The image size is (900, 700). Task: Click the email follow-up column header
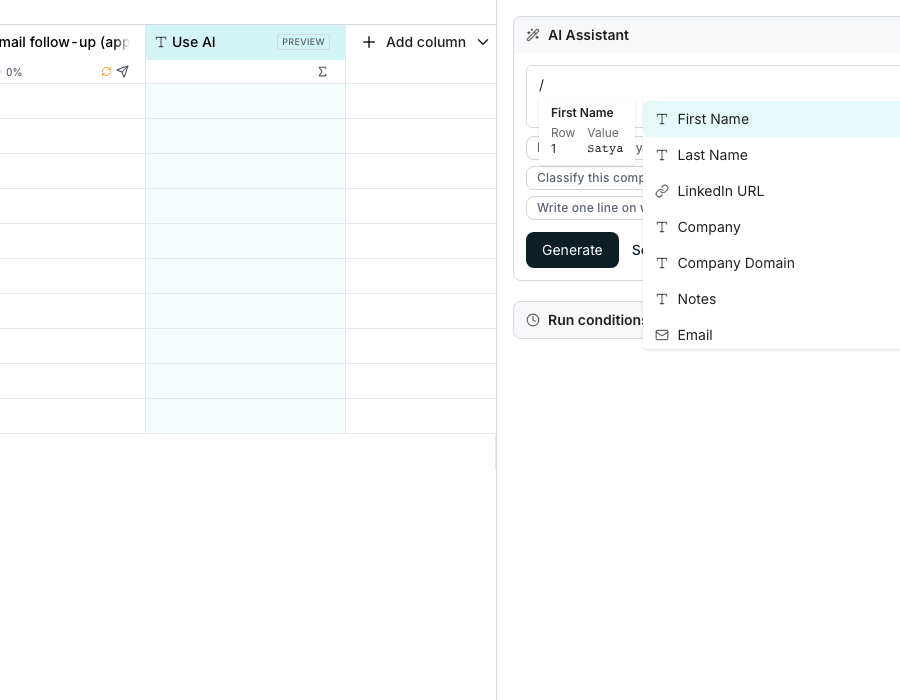(72, 42)
